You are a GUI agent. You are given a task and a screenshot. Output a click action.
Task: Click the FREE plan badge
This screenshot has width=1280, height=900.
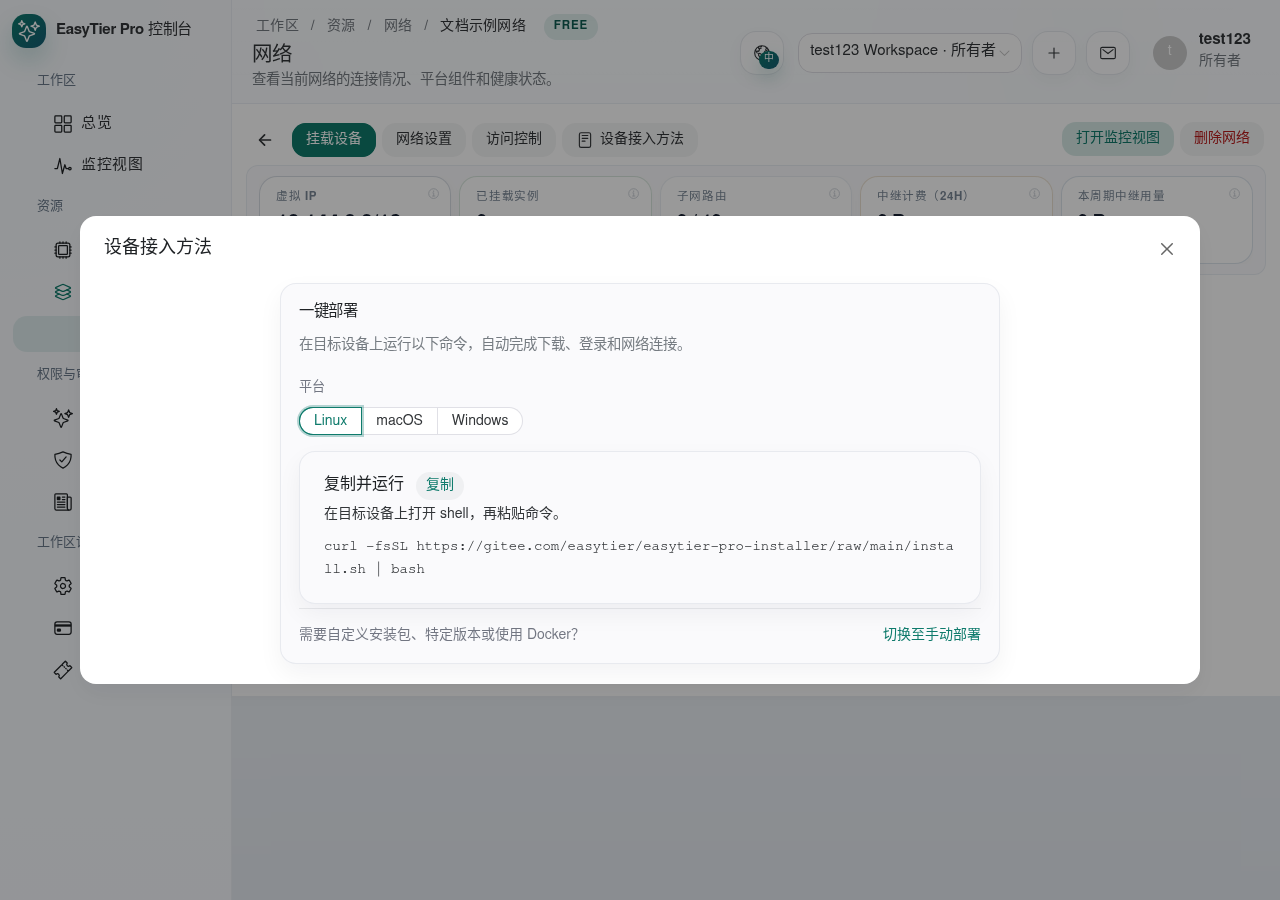[x=571, y=26]
